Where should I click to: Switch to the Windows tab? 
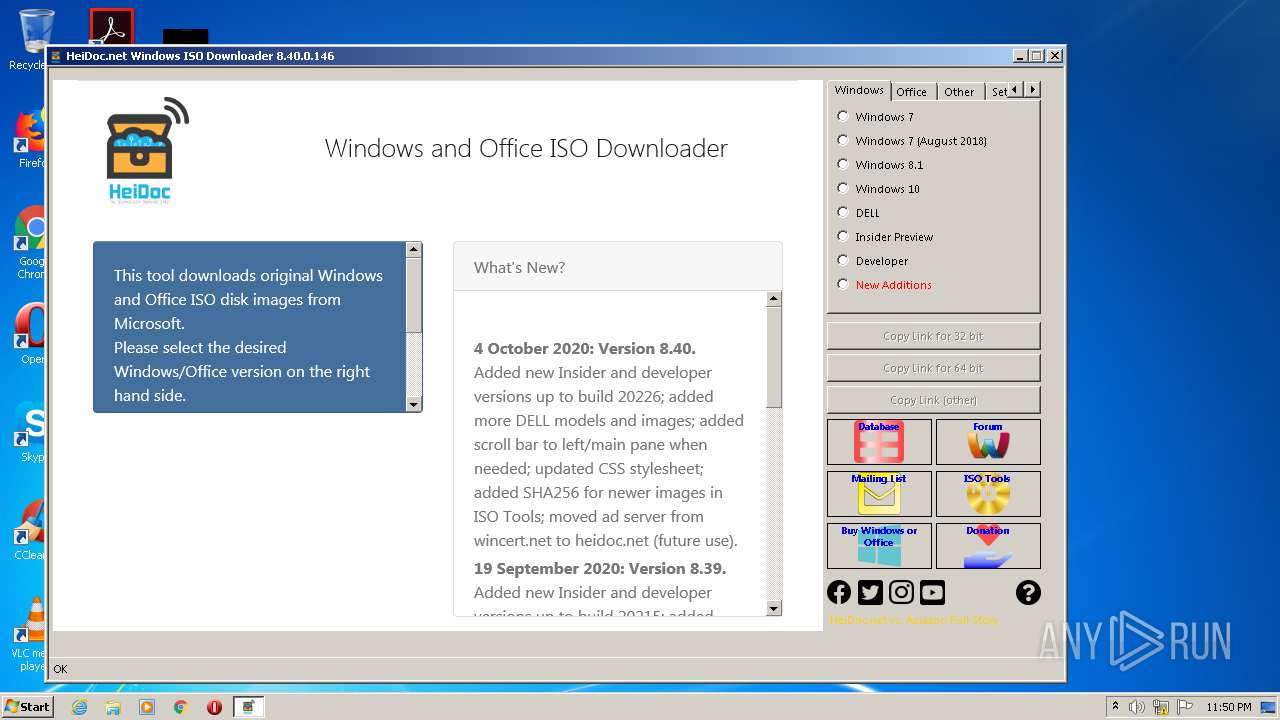(x=859, y=90)
